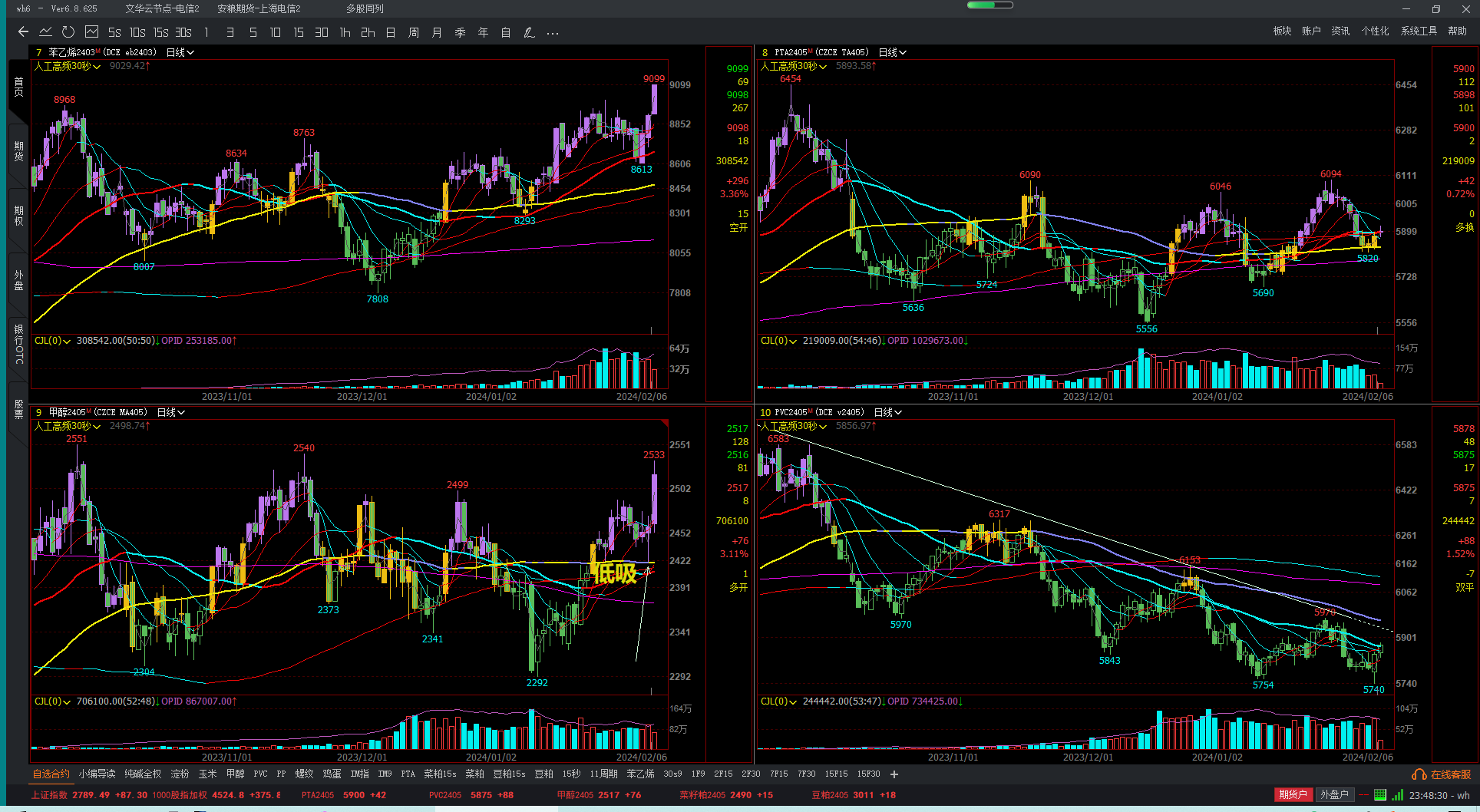Click the 多股同列 title label
This screenshot has width=1480, height=812.
click(x=365, y=8)
